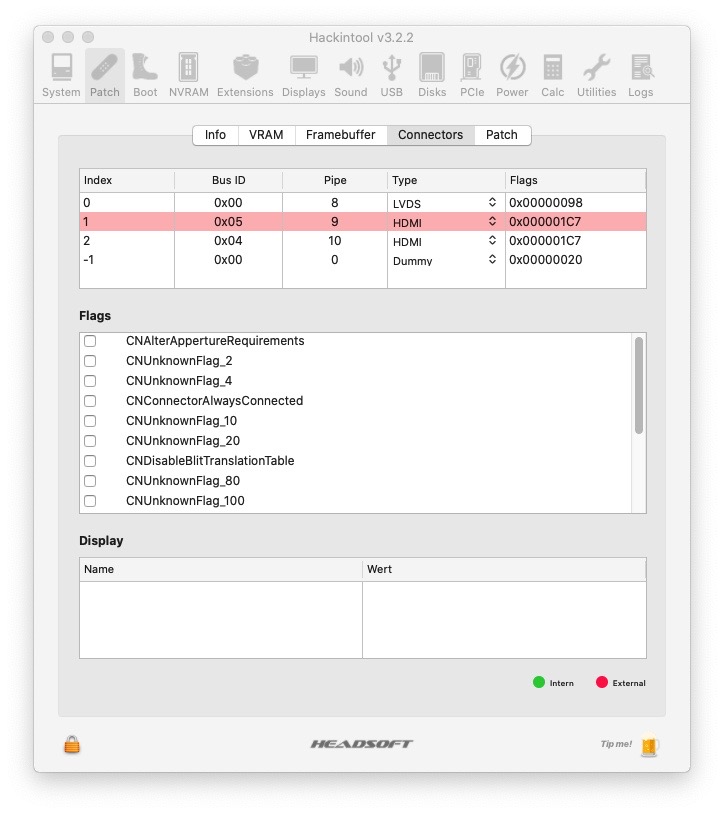
Task: Click the Wert column header
Action: (x=504, y=569)
